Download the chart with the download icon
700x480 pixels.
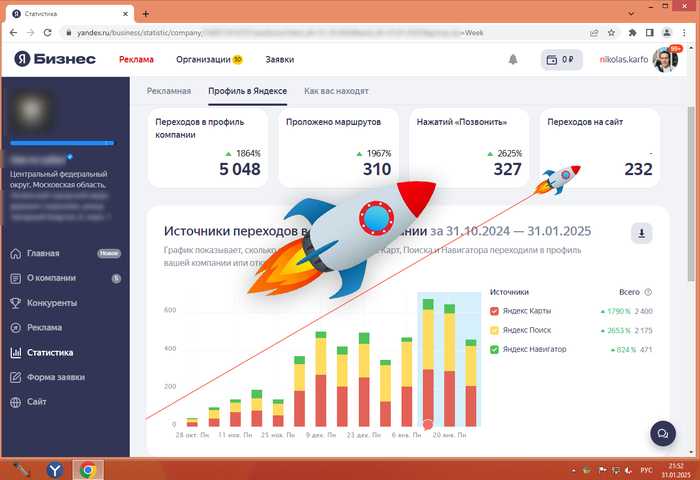point(642,233)
